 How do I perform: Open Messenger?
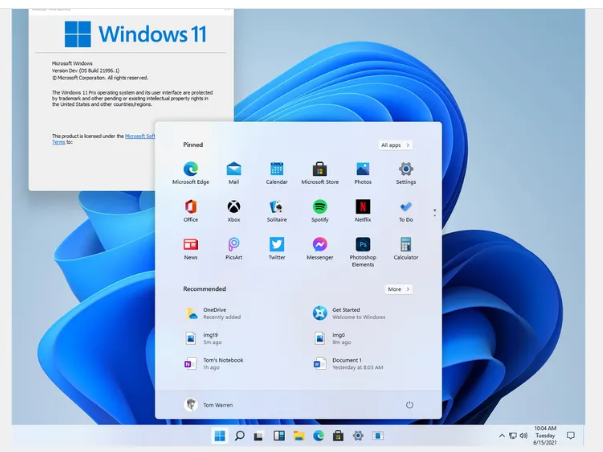[x=320, y=249]
